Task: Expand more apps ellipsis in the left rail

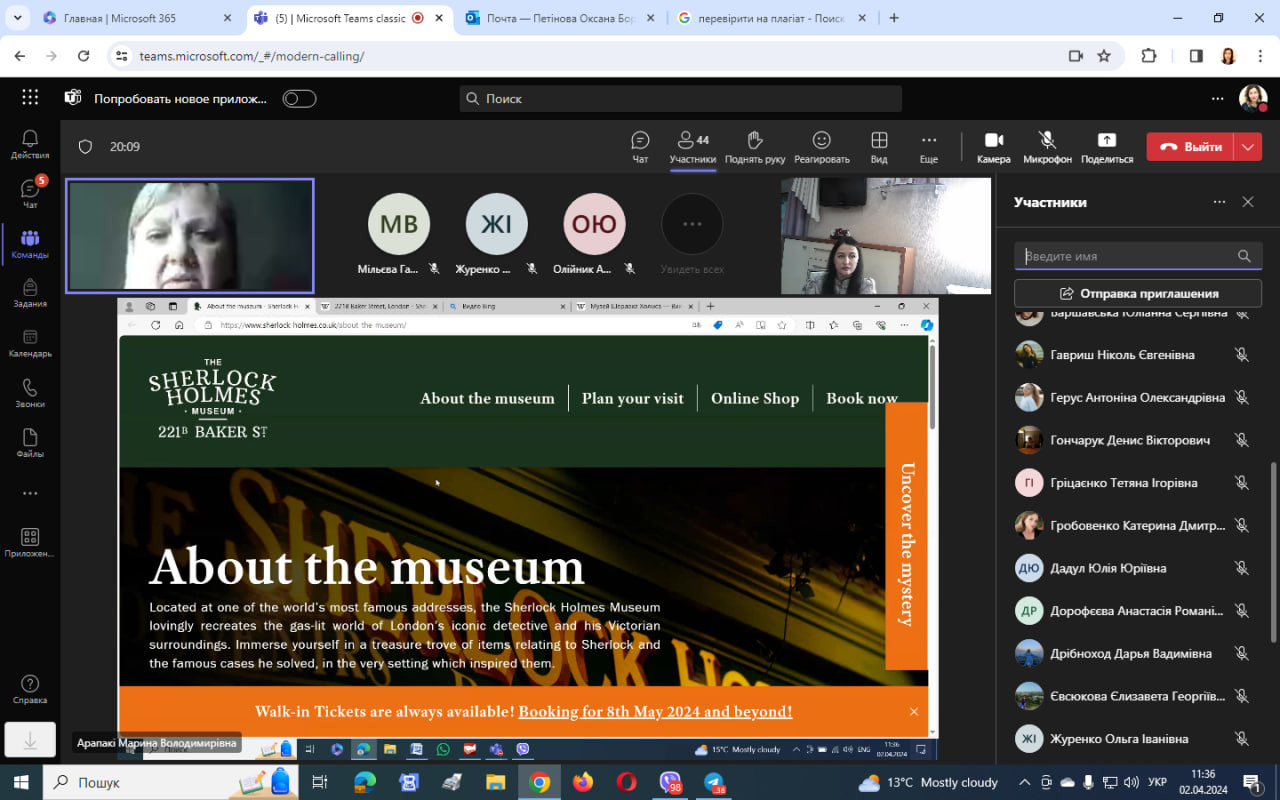Action: click(30, 493)
